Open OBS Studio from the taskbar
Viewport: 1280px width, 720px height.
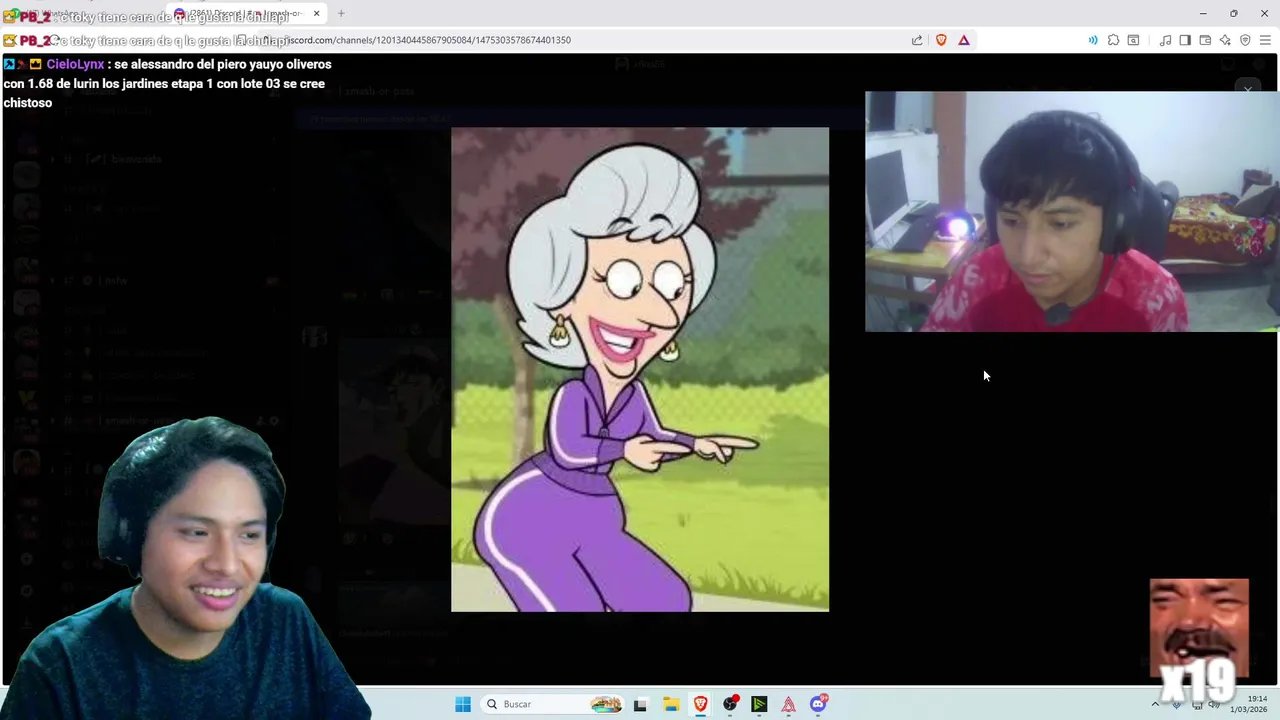[731, 704]
